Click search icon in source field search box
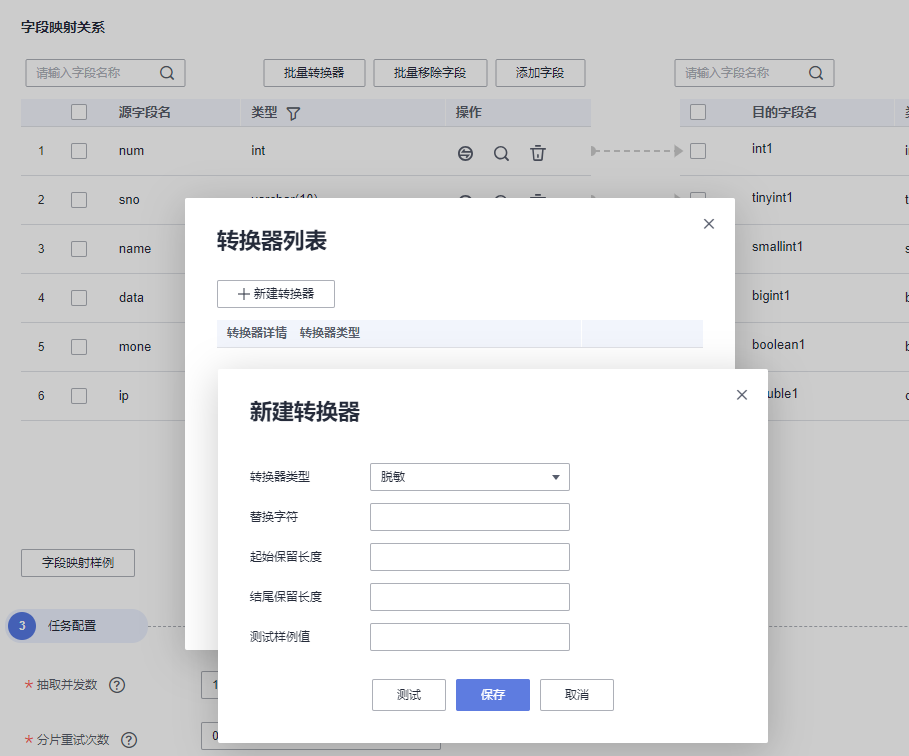The width and height of the screenshot is (909, 756). click(x=166, y=73)
